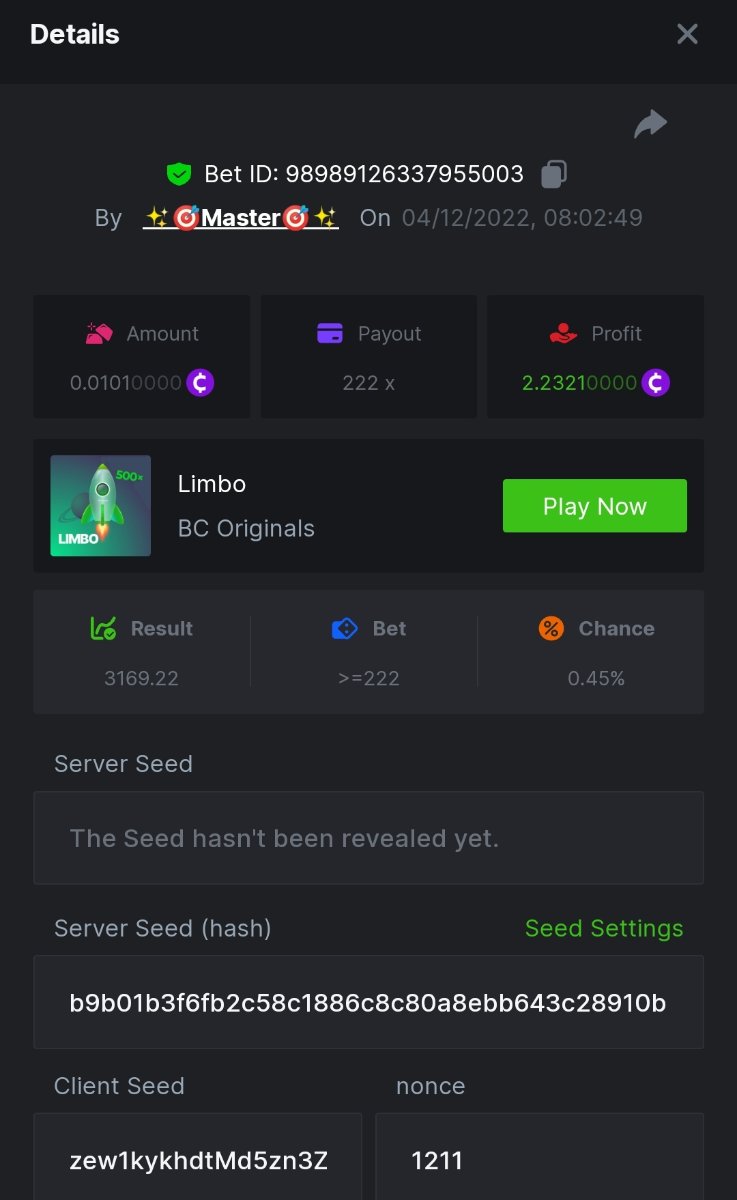This screenshot has height=1200, width=737.
Task: Click the Chance percent icon
Action: [x=551, y=629]
